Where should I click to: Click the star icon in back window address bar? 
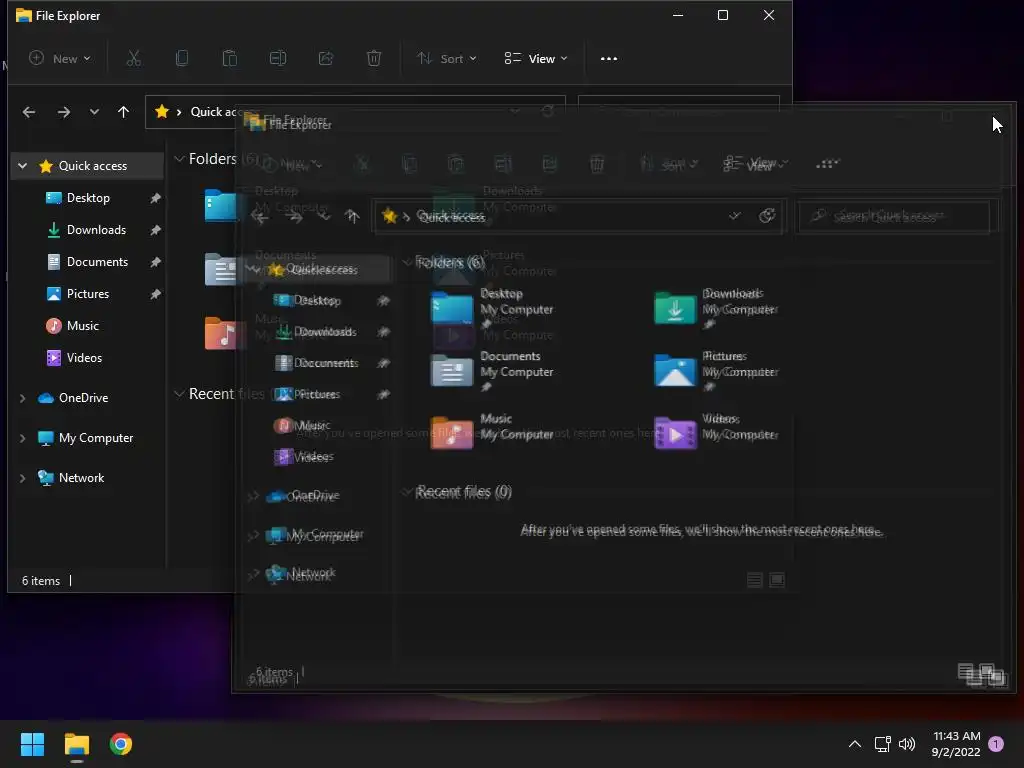(x=162, y=112)
